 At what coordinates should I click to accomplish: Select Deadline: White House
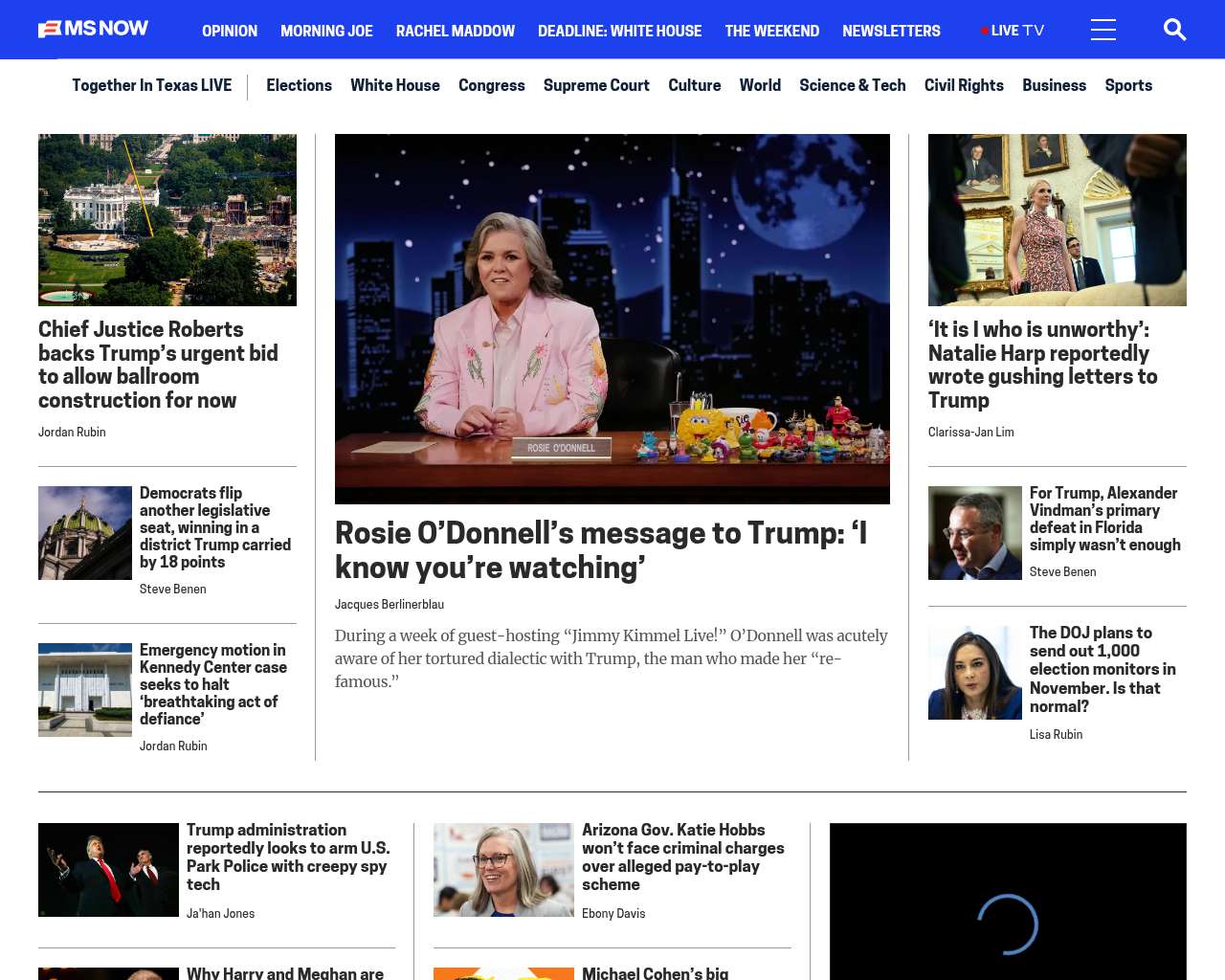[619, 31]
